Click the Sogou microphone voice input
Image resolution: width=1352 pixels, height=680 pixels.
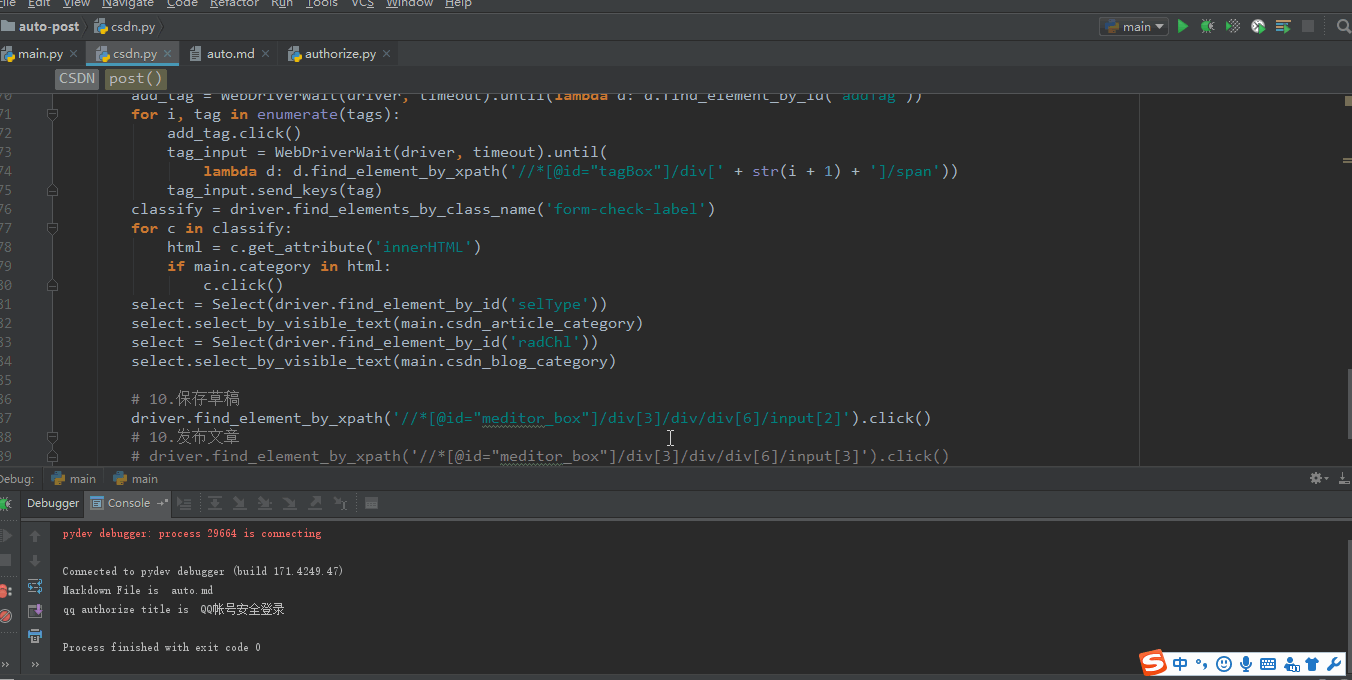coord(1246,664)
